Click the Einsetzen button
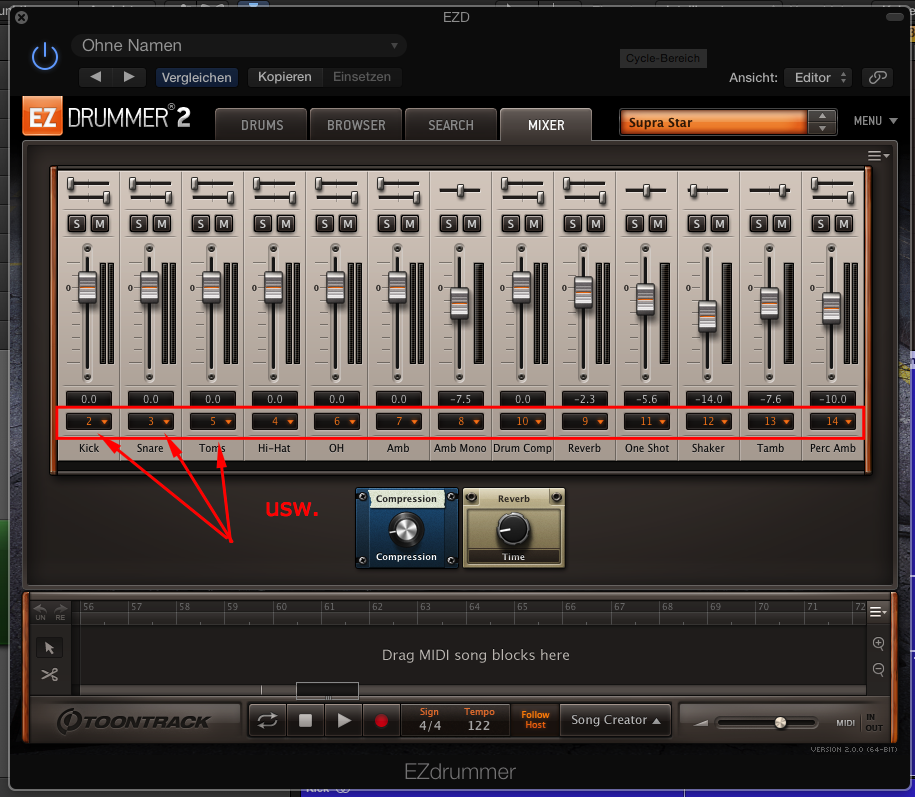 click(362, 76)
